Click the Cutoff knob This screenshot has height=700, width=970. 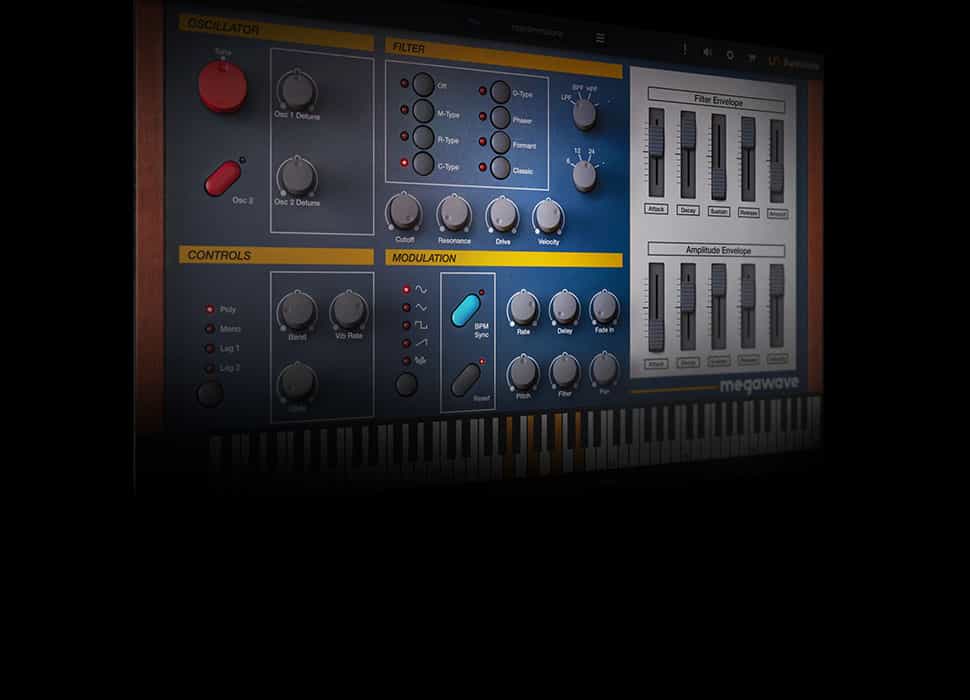tap(405, 212)
